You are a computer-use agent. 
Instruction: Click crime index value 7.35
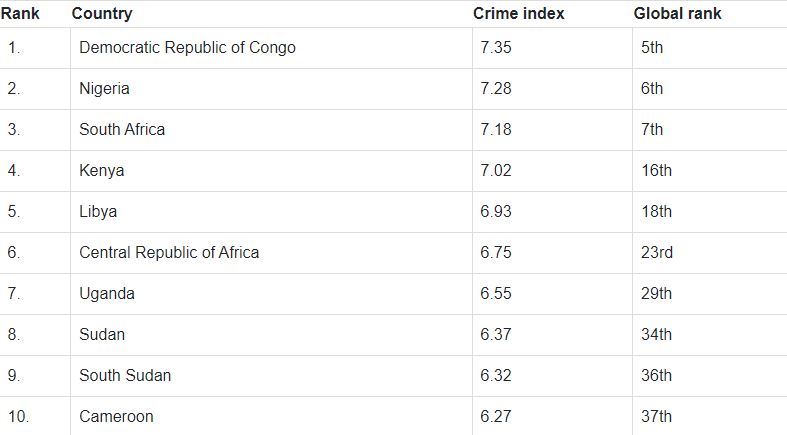[496, 48]
